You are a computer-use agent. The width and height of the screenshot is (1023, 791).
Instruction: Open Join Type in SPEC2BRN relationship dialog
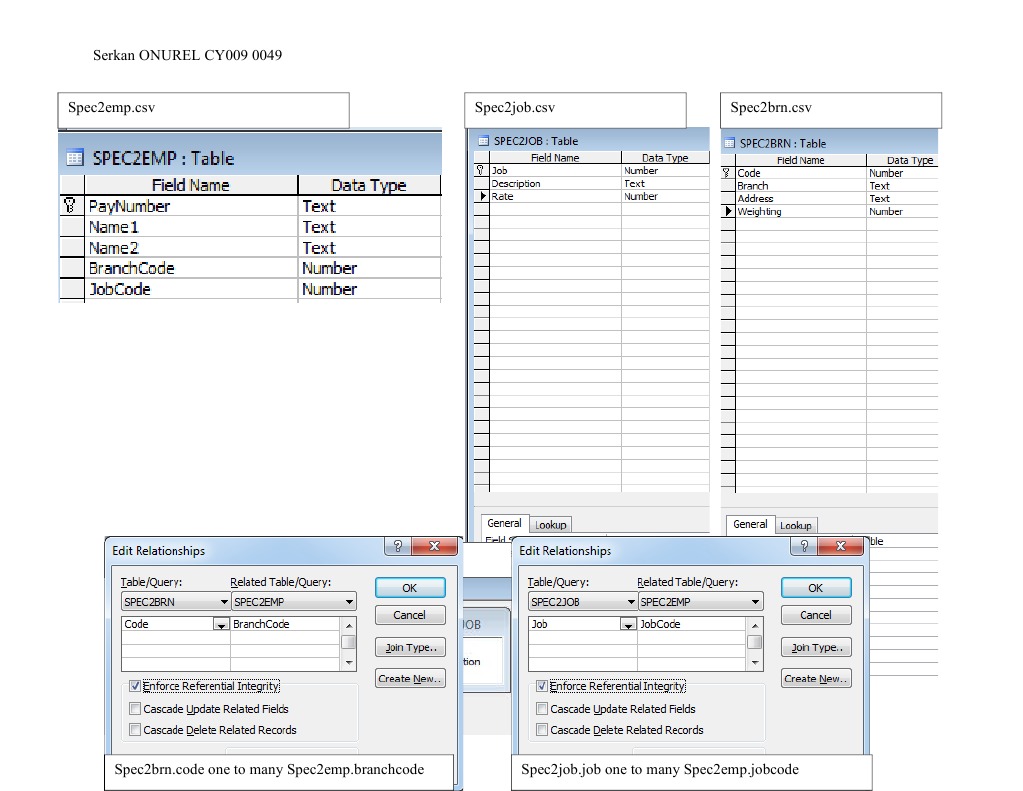[x=410, y=647]
